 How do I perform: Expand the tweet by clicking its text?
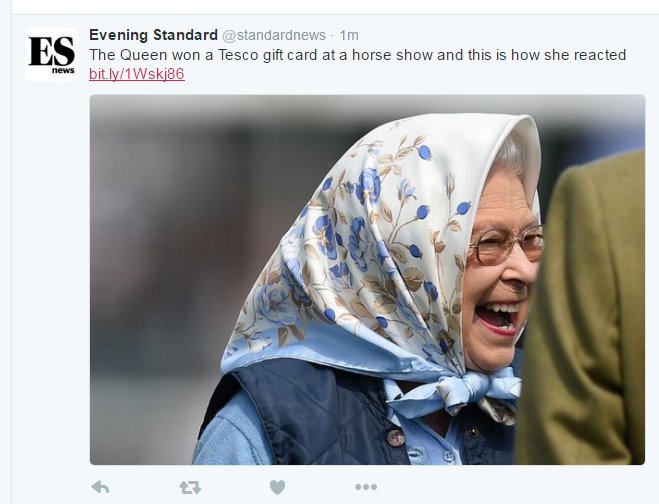click(x=357, y=55)
